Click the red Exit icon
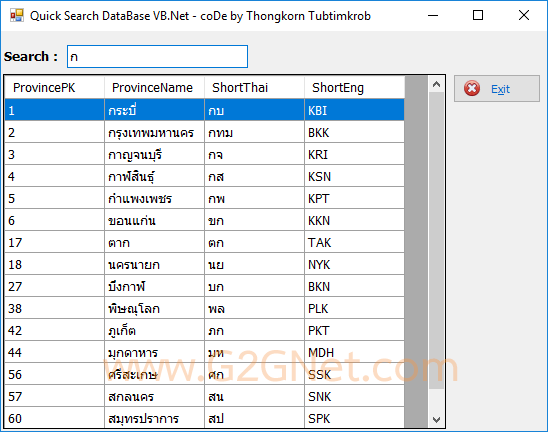The width and height of the screenshot is (548, 432). (x=472, y=88)
